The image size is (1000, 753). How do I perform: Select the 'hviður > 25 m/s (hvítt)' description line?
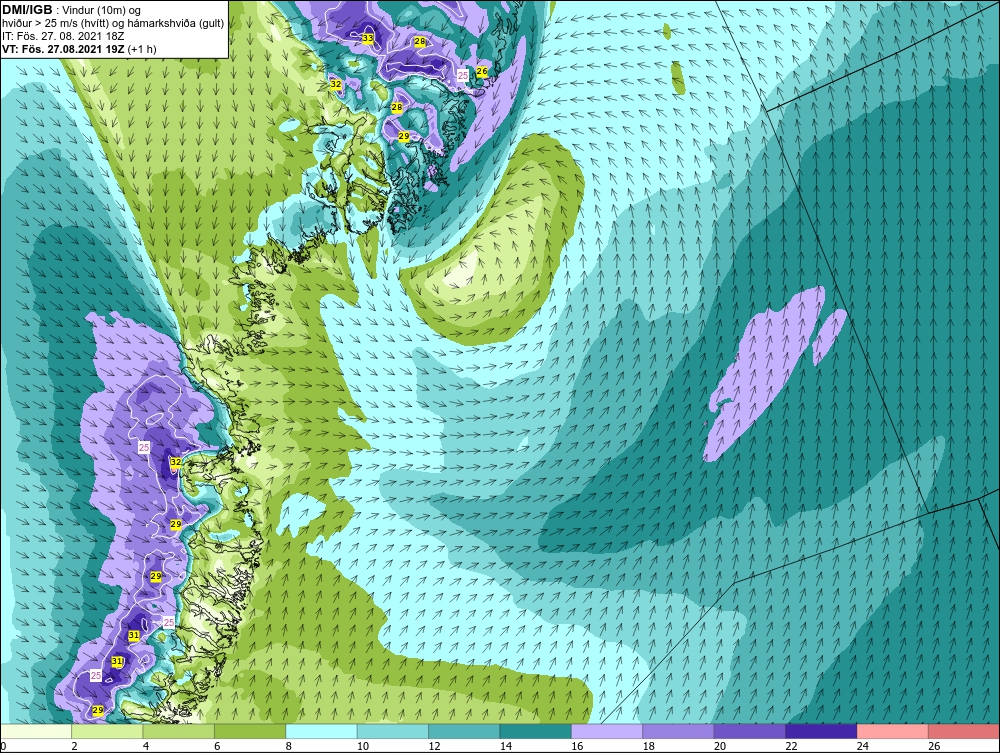pos(113,23)
